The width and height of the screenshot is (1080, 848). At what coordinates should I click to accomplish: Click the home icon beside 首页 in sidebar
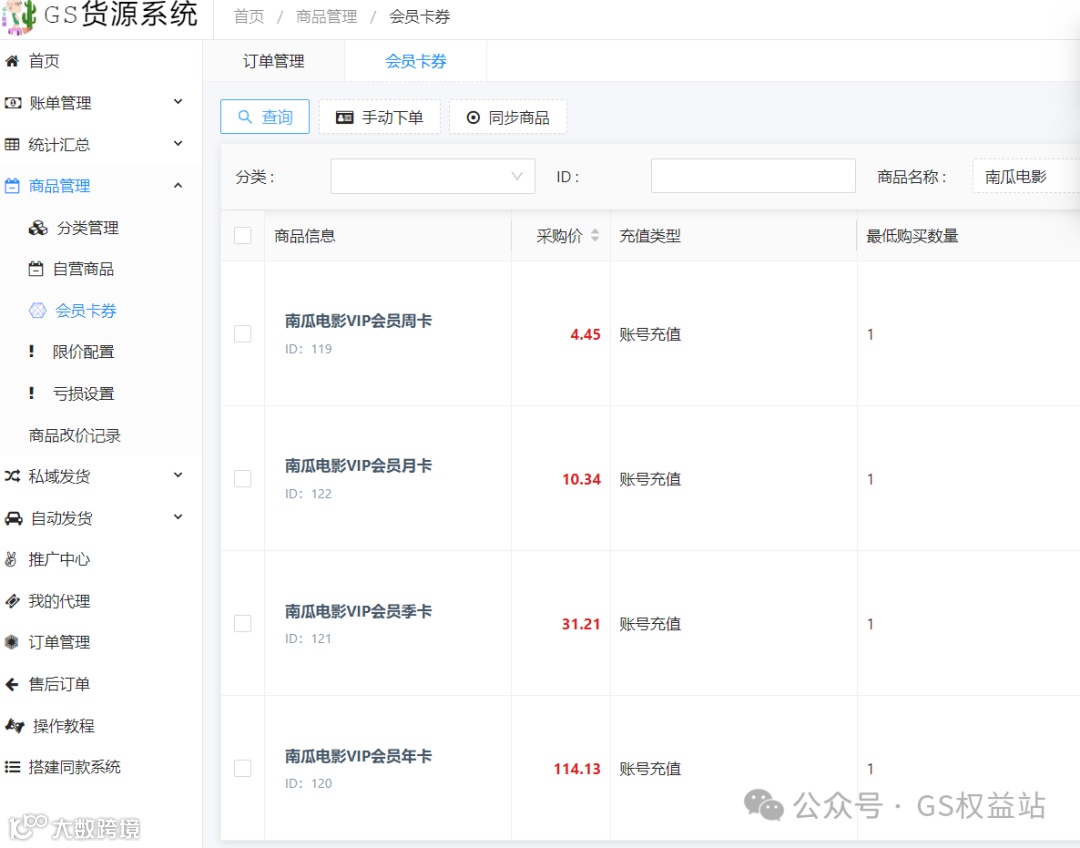pyautogui.click(x=12, y=61)
